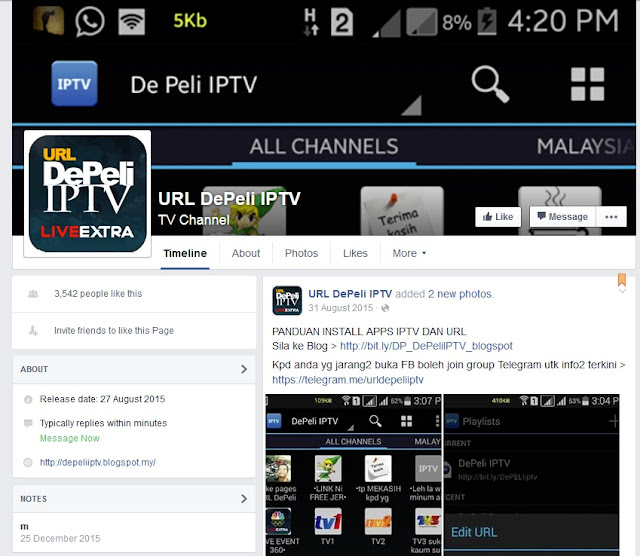Click the orange bookmark save icon
Screen dimensions: 640x556
click(622, 280)
